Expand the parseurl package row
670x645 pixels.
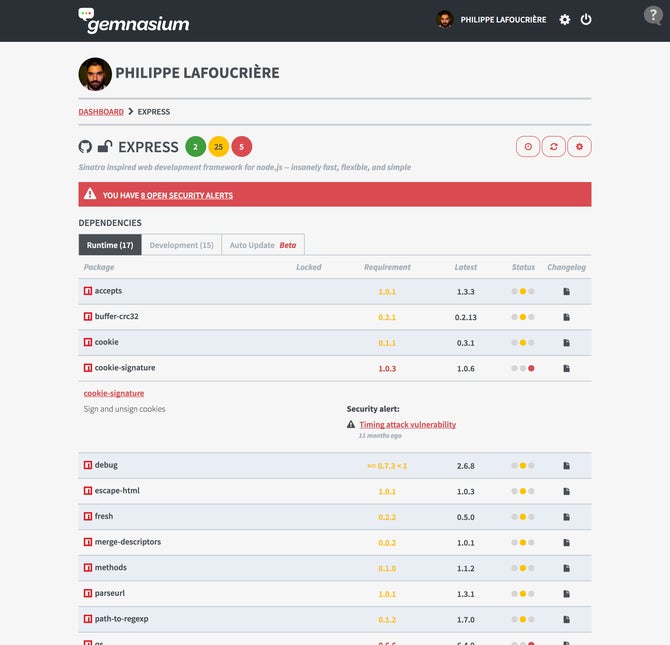click(x=335, y=594)
